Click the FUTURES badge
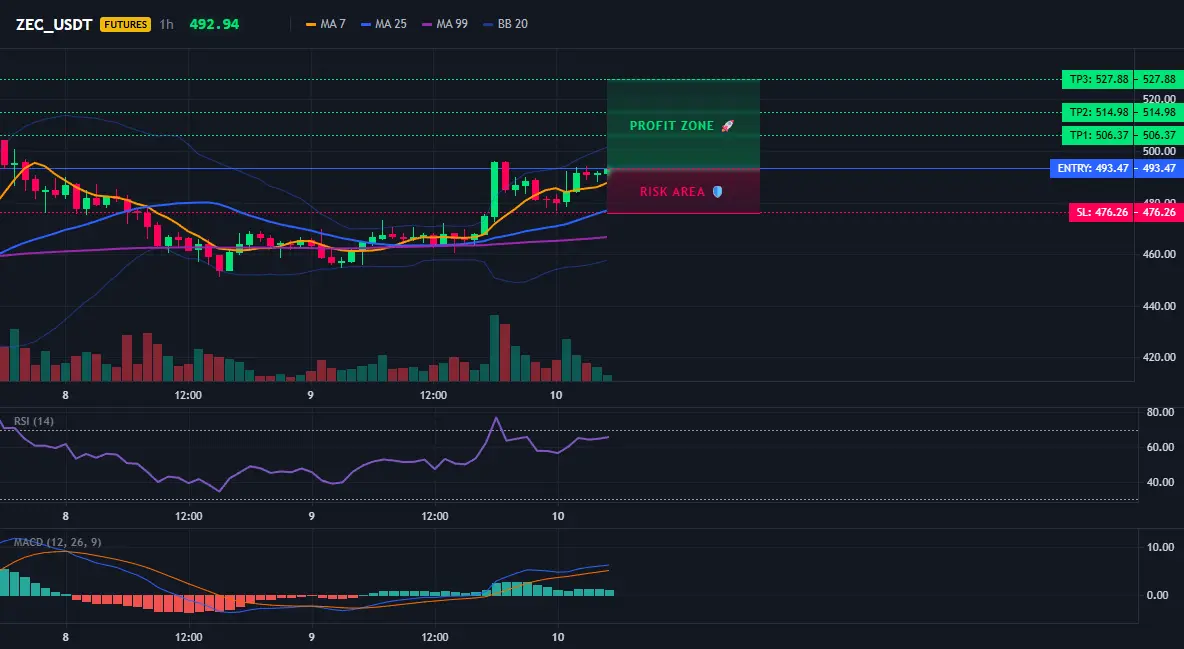 [x=125, y=24]
